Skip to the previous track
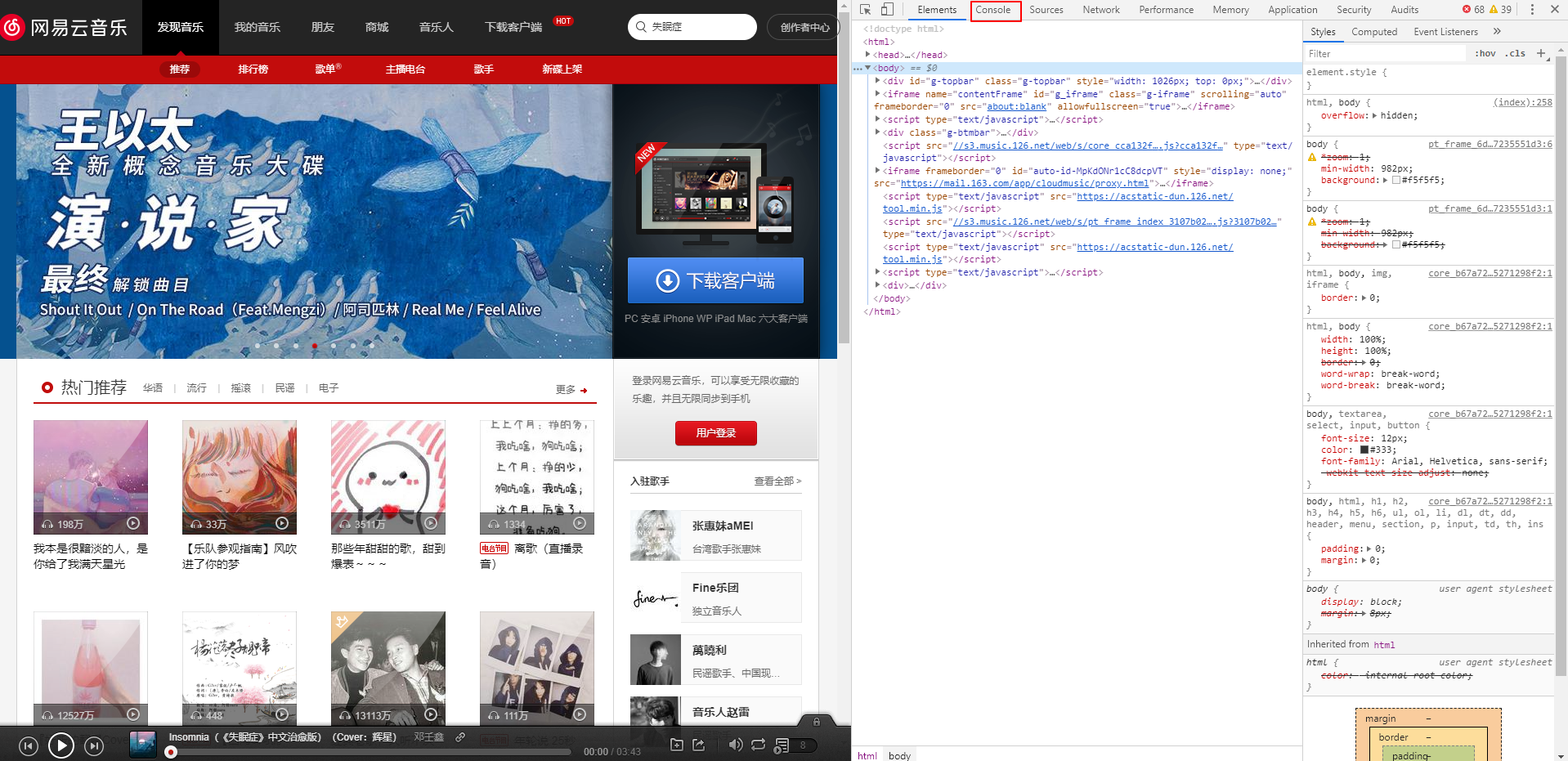Viewport: 1568px width, 761px height. 29,745
